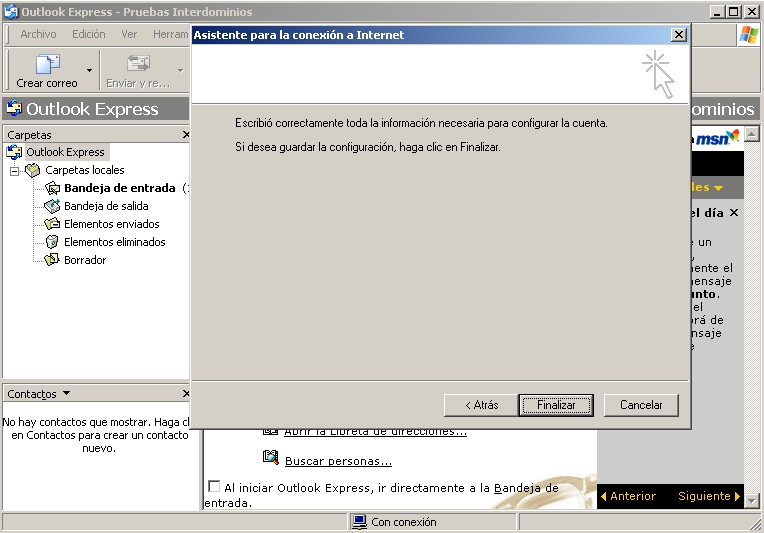The image size is (764, 533).
Task: Open the Herramientas menu
Action: [170, 34]
